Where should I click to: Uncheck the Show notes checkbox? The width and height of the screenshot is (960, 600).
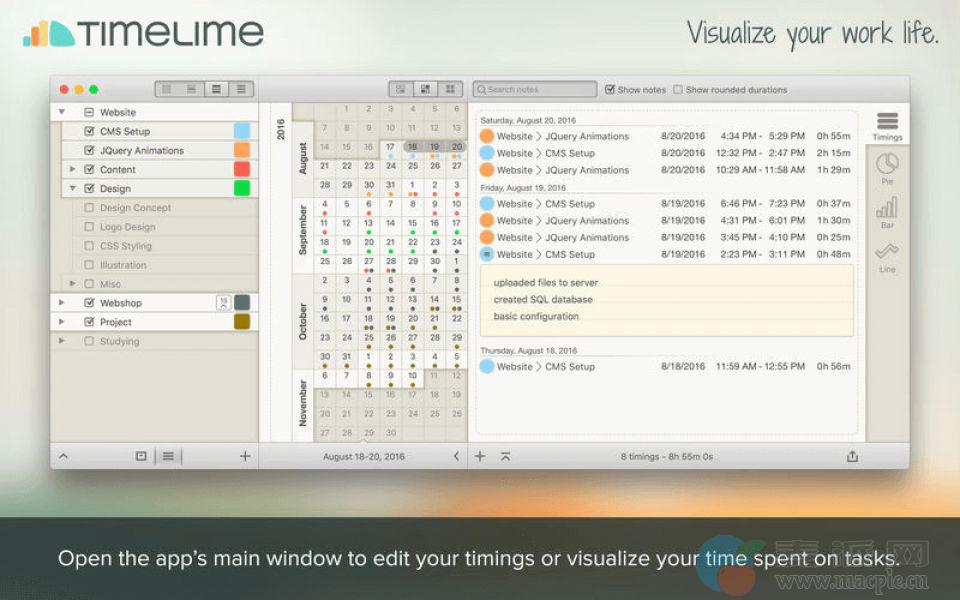pyautogui.click(x=610, y=90)
